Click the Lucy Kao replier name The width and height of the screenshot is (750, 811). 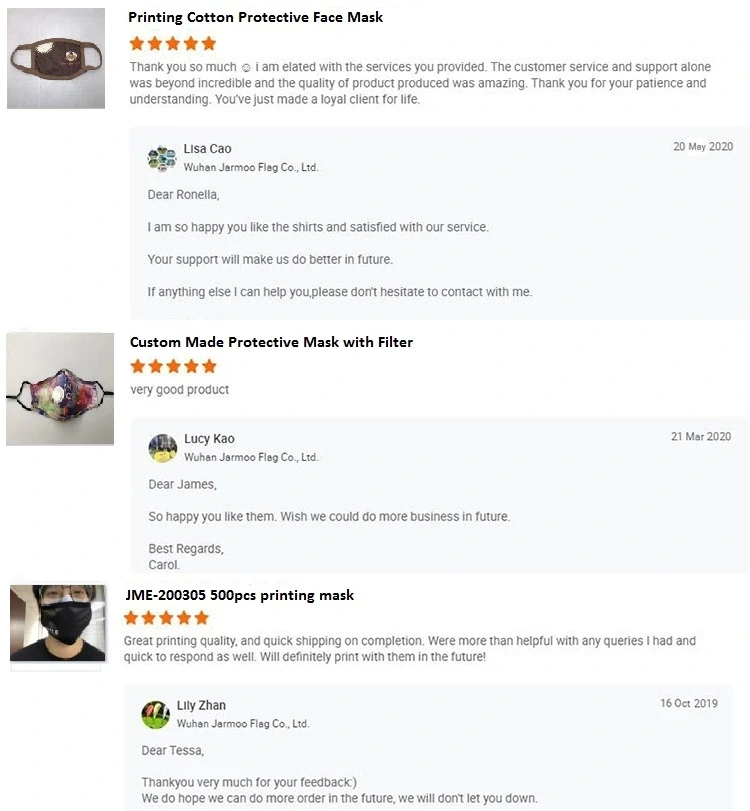coord(209,439)
